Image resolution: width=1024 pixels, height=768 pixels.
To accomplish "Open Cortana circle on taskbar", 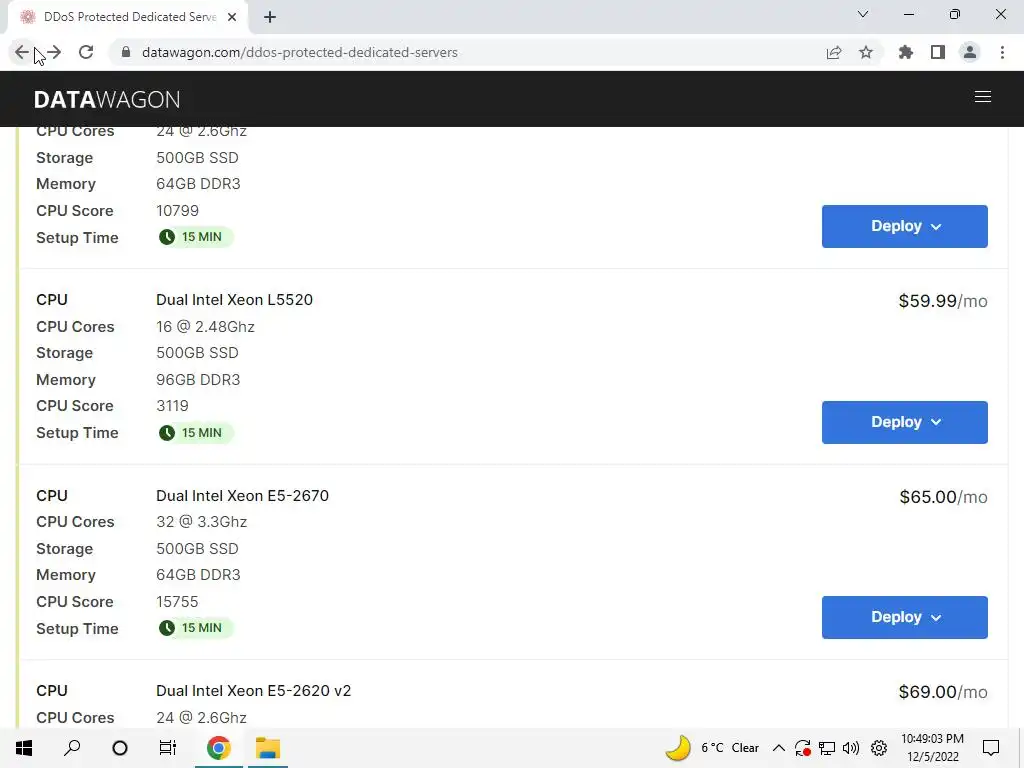I will 120,748.
